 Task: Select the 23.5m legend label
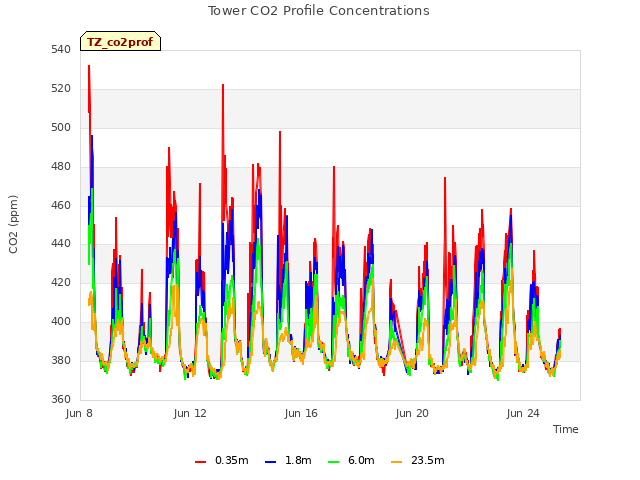click(x=427, y=460)
